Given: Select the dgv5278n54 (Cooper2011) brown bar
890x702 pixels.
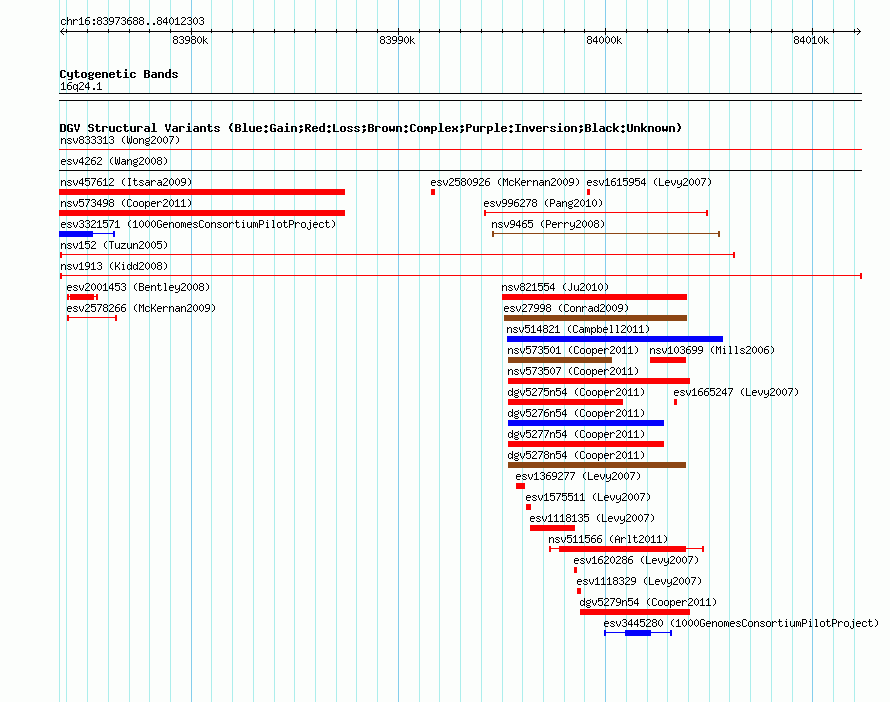Looking at the screenshot, I should click(597, 465).
